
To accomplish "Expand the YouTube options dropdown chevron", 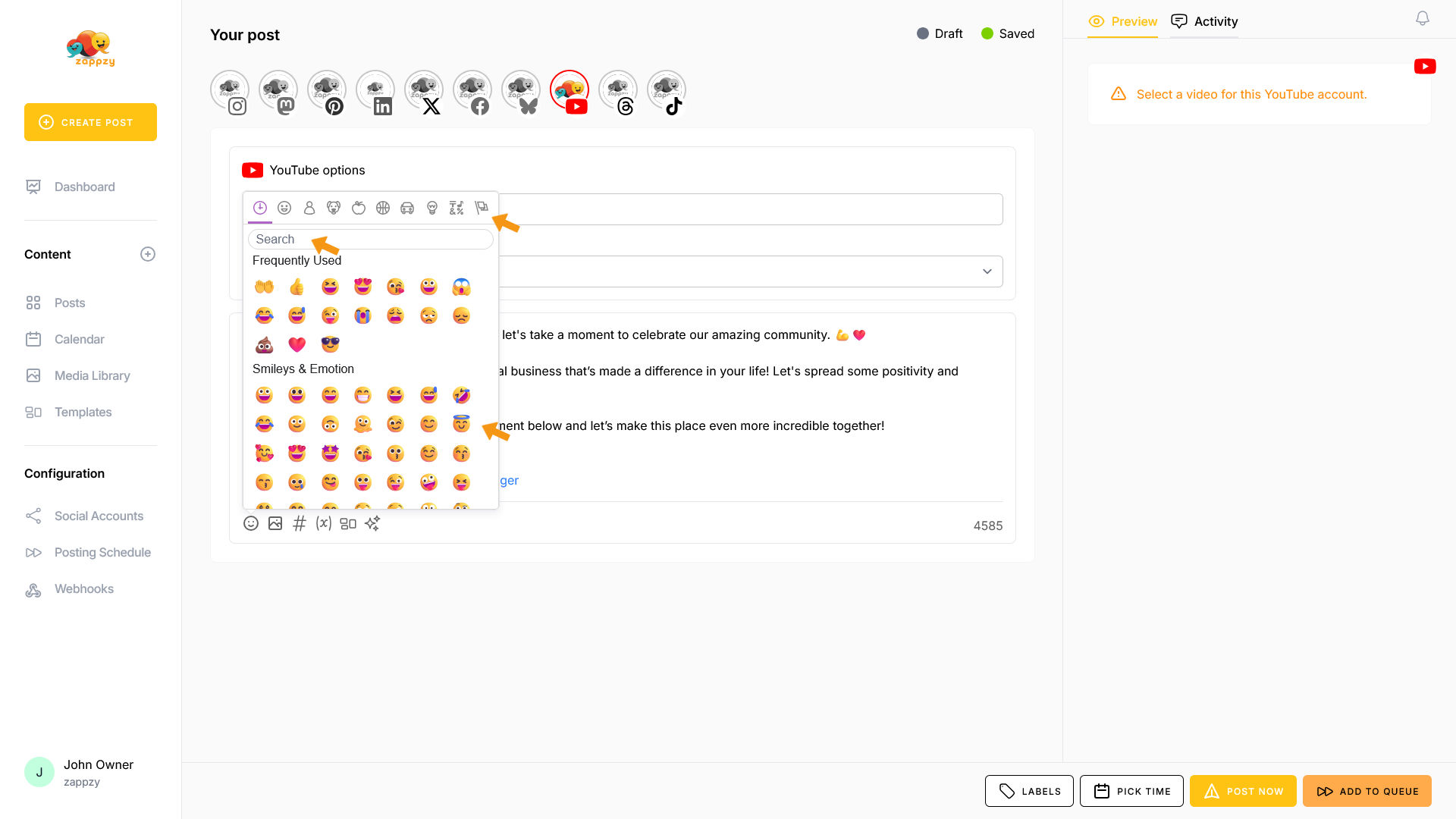I will click(987, 271).
